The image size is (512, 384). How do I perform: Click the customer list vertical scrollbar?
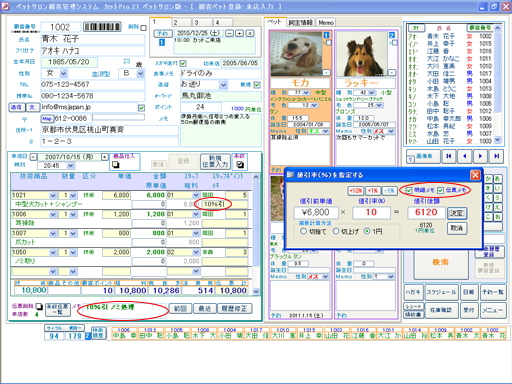[x=498, y=84]
